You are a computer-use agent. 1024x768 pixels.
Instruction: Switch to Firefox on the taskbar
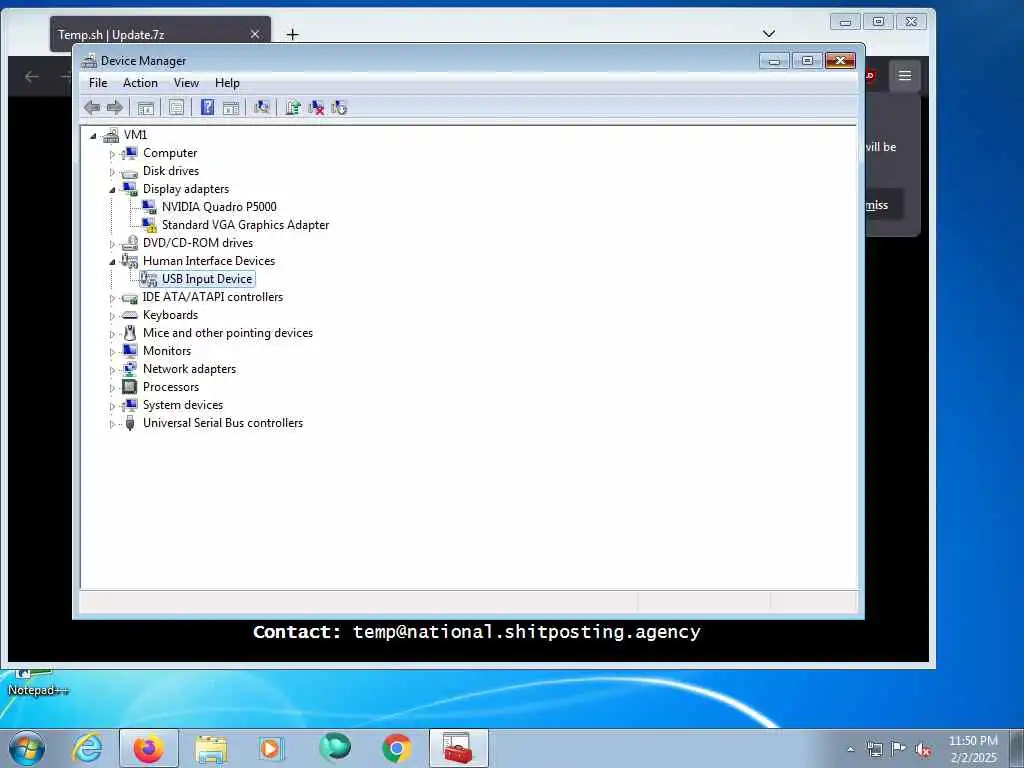(x=149, y=748)
